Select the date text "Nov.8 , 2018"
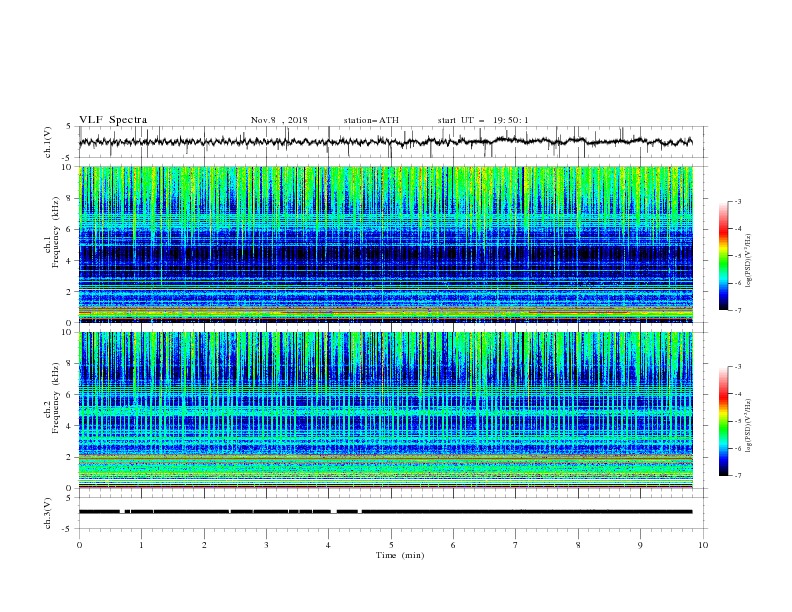792x612 pixels. pos(279,120)
